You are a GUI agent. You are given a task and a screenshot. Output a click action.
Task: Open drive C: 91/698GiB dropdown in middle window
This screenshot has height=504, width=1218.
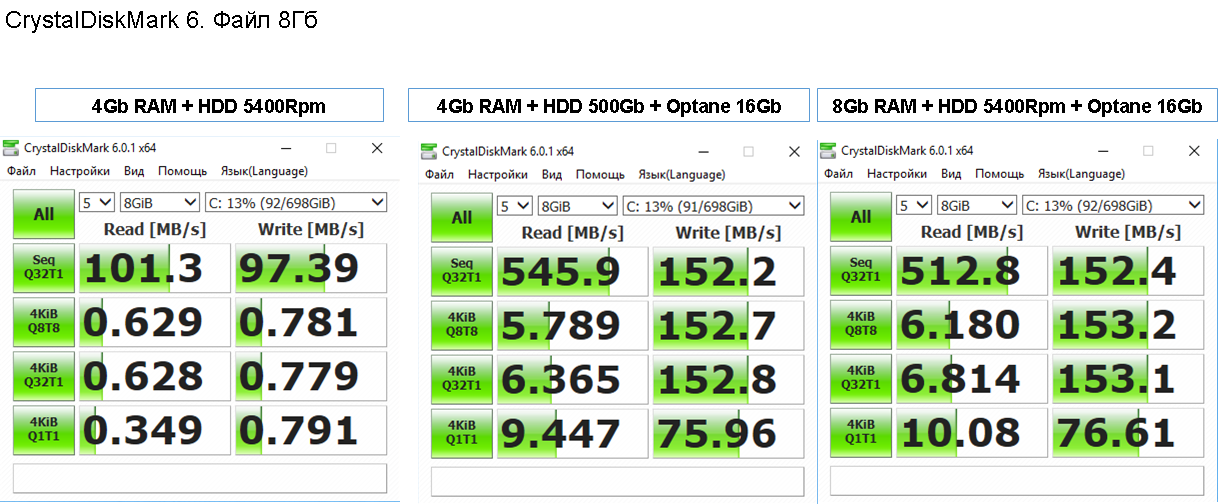click(x=713, y=205)
